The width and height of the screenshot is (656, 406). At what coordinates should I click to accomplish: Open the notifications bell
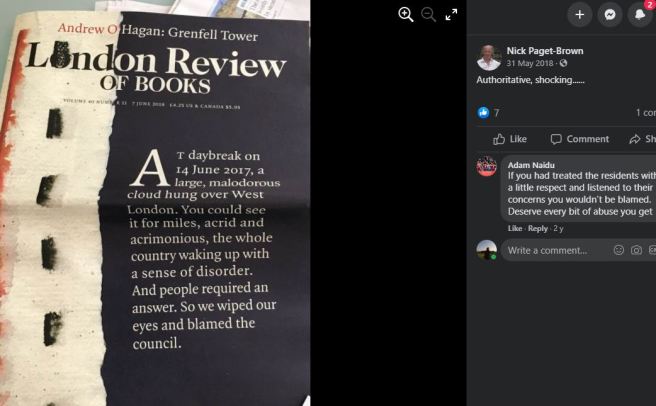tap(640, 15)
